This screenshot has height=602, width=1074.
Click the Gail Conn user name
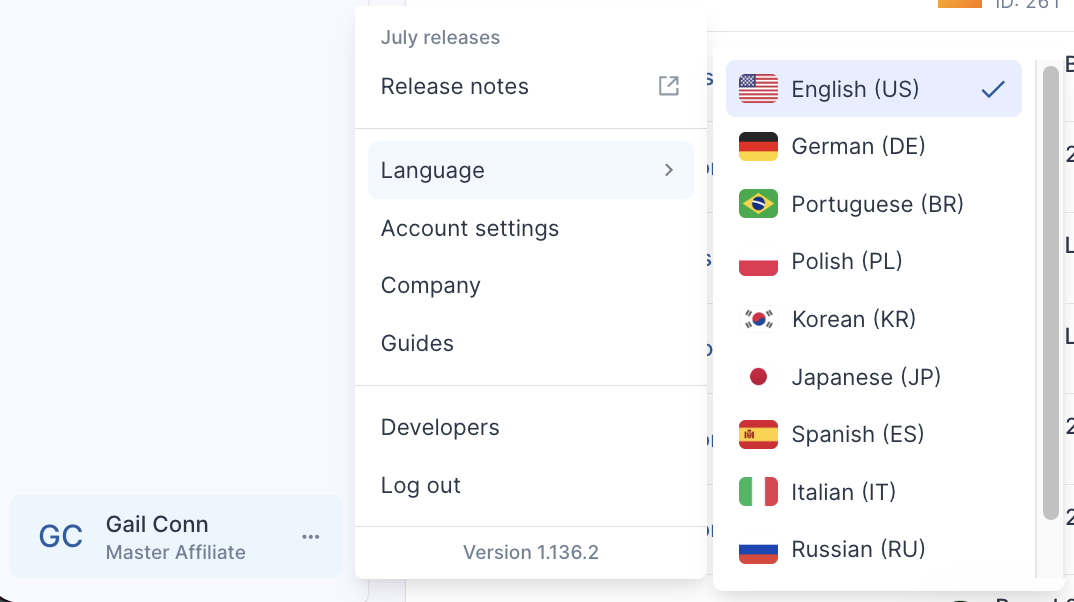click(157, 524)
